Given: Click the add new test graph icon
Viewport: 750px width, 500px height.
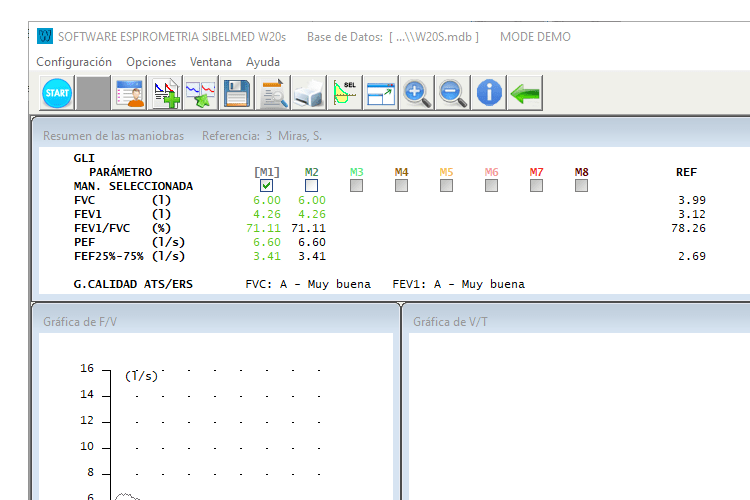Looking at the screenshot, I should [x=164, y=94].
